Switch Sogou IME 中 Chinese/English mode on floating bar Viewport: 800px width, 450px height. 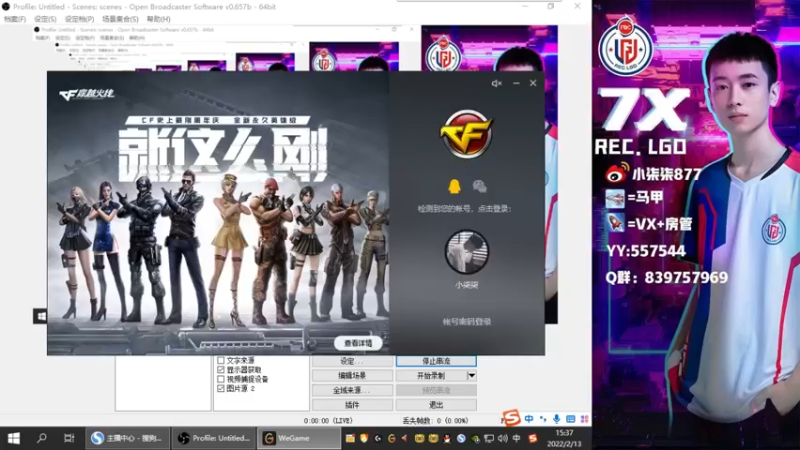click(x=529, y=419)
